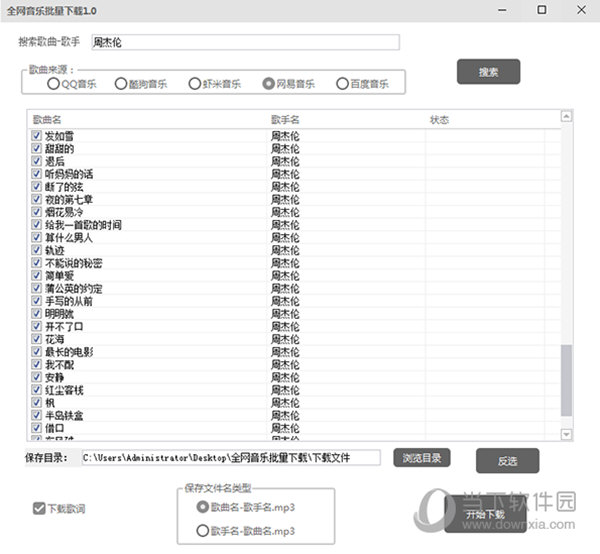The height and width of the screenshot is (554, 600).
Task: Uncheck the song 甜甜的
Action: [x=36, y=148]
